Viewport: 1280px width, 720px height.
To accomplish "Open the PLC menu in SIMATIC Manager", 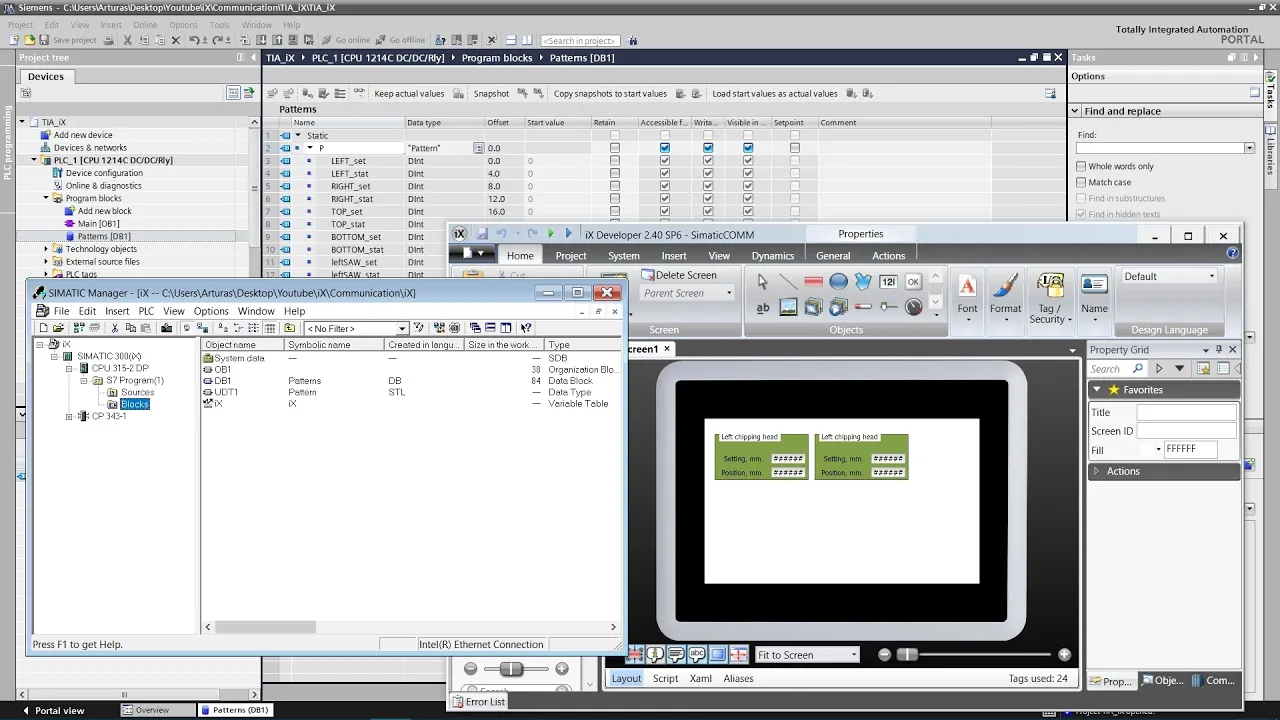I will pos(146,311).
